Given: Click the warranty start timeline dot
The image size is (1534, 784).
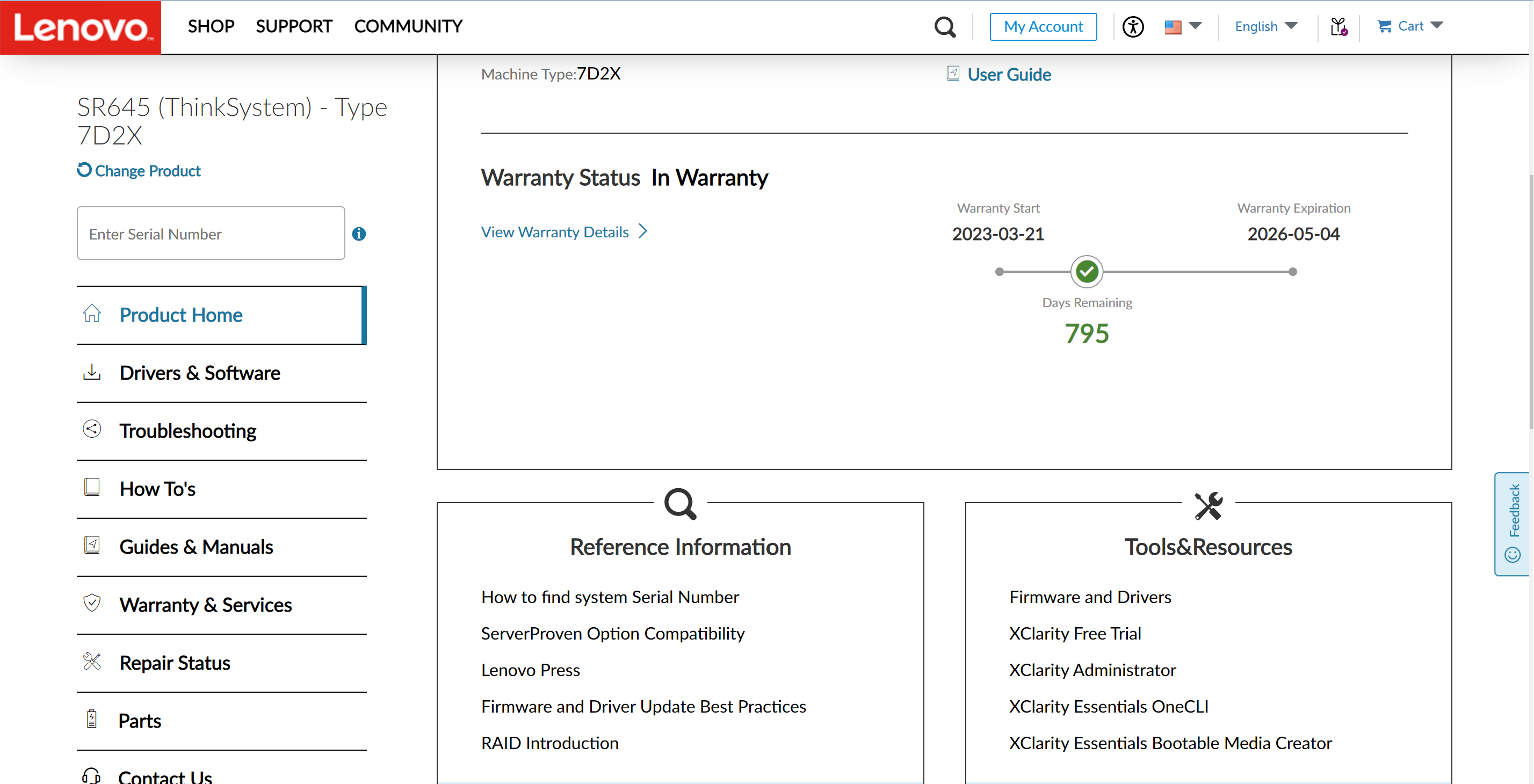Looking at the screenshot, I should click(999, 272).
